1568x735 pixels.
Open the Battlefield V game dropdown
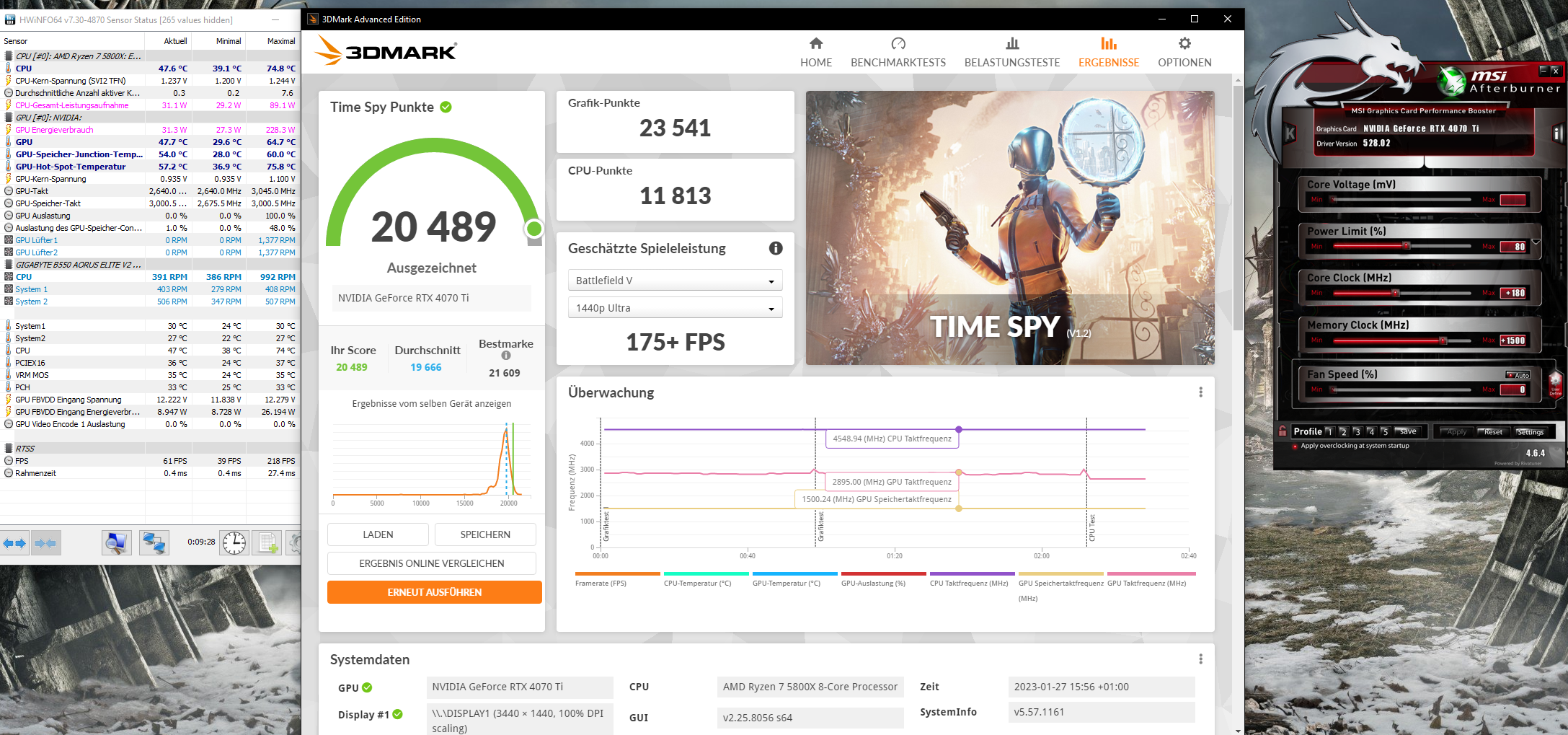pyautogui.click(x=675, y=281)
